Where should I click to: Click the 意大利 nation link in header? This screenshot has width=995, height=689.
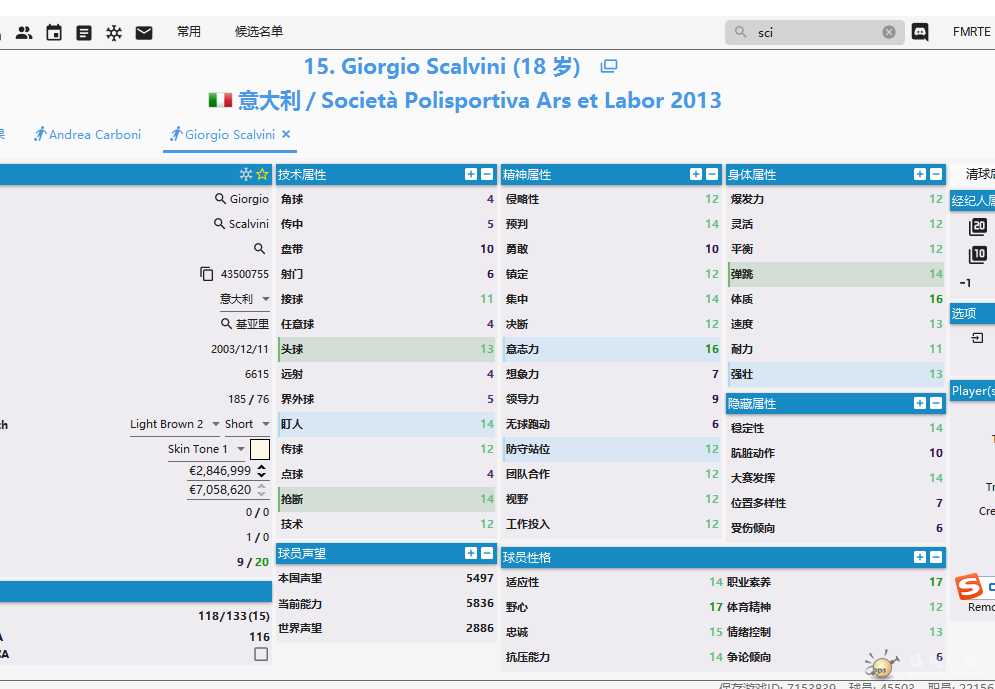point(269,100)
